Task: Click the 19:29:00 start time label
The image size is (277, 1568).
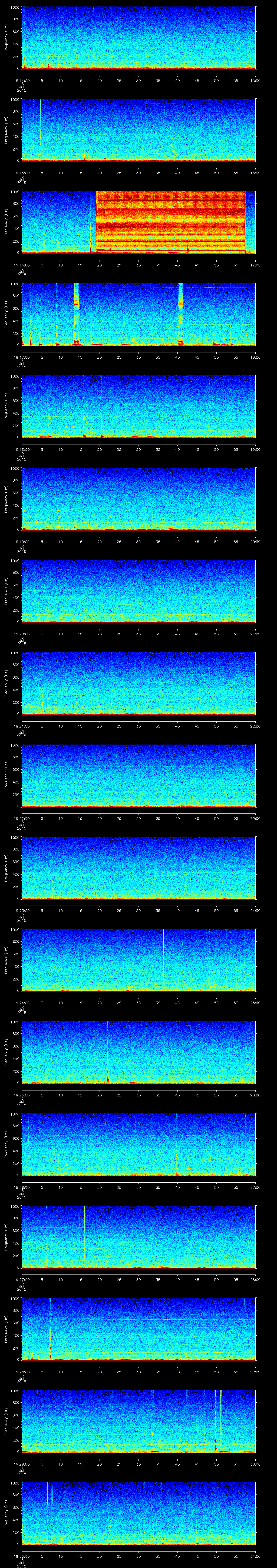Action: click(x=21, y=1464)
